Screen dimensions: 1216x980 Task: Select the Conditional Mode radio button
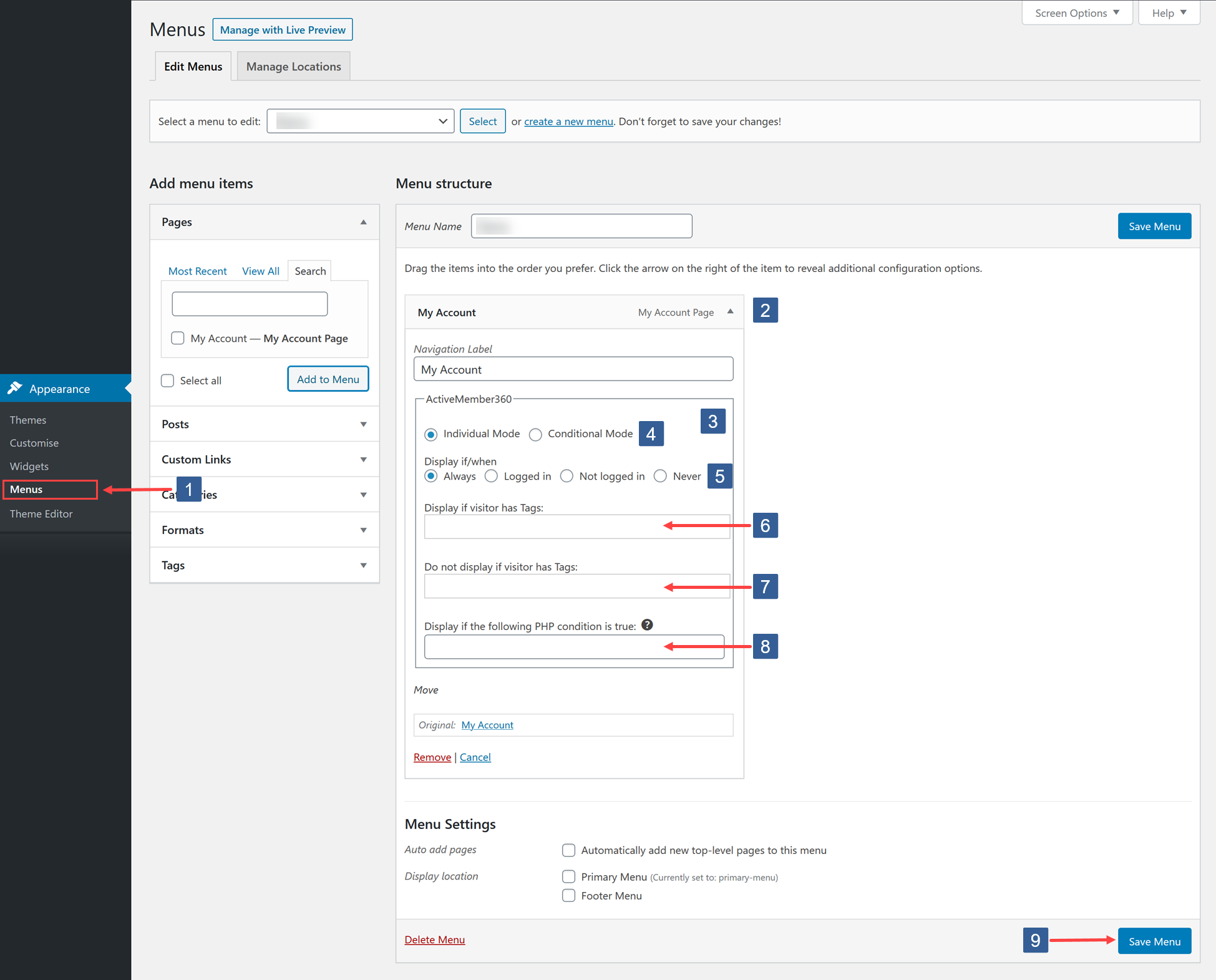(x=535, y=434)
